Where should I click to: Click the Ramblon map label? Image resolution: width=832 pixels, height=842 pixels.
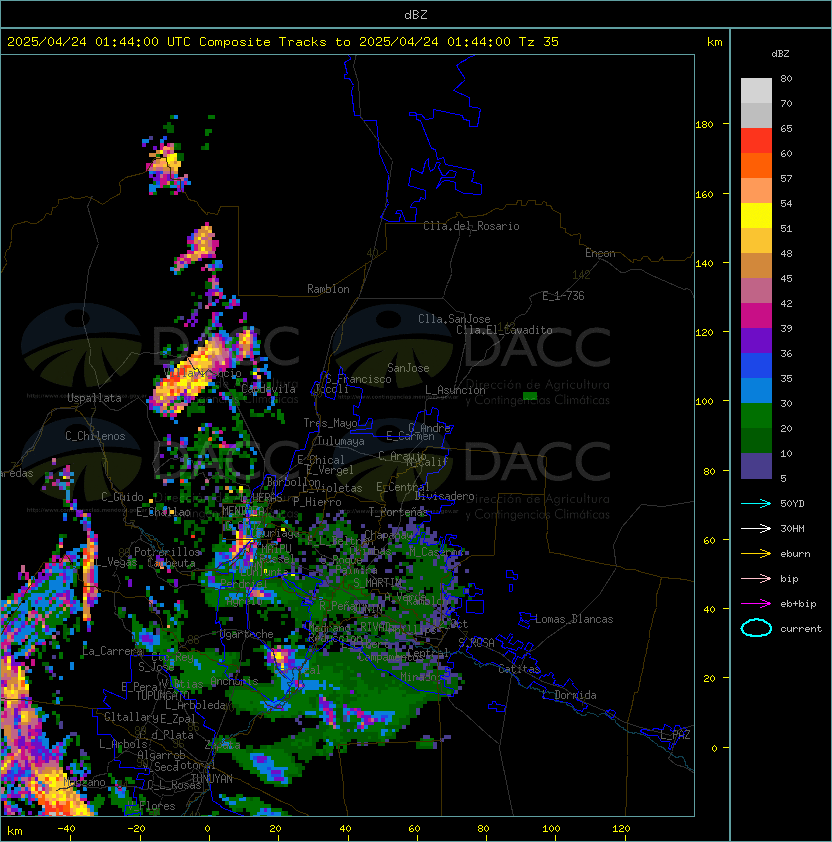coord(328,289)
